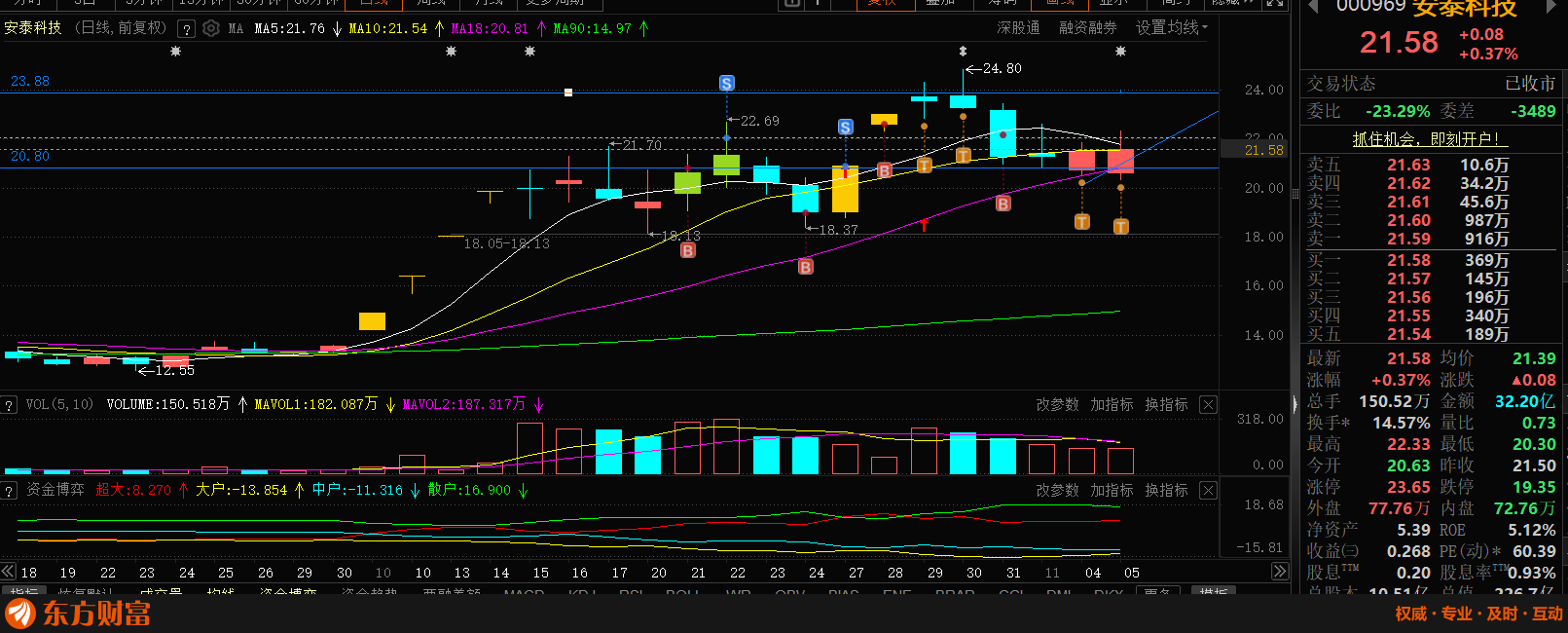Click the large 21.58 price in quote header
Screen dimensions: 1568x633
(1399, 42)
